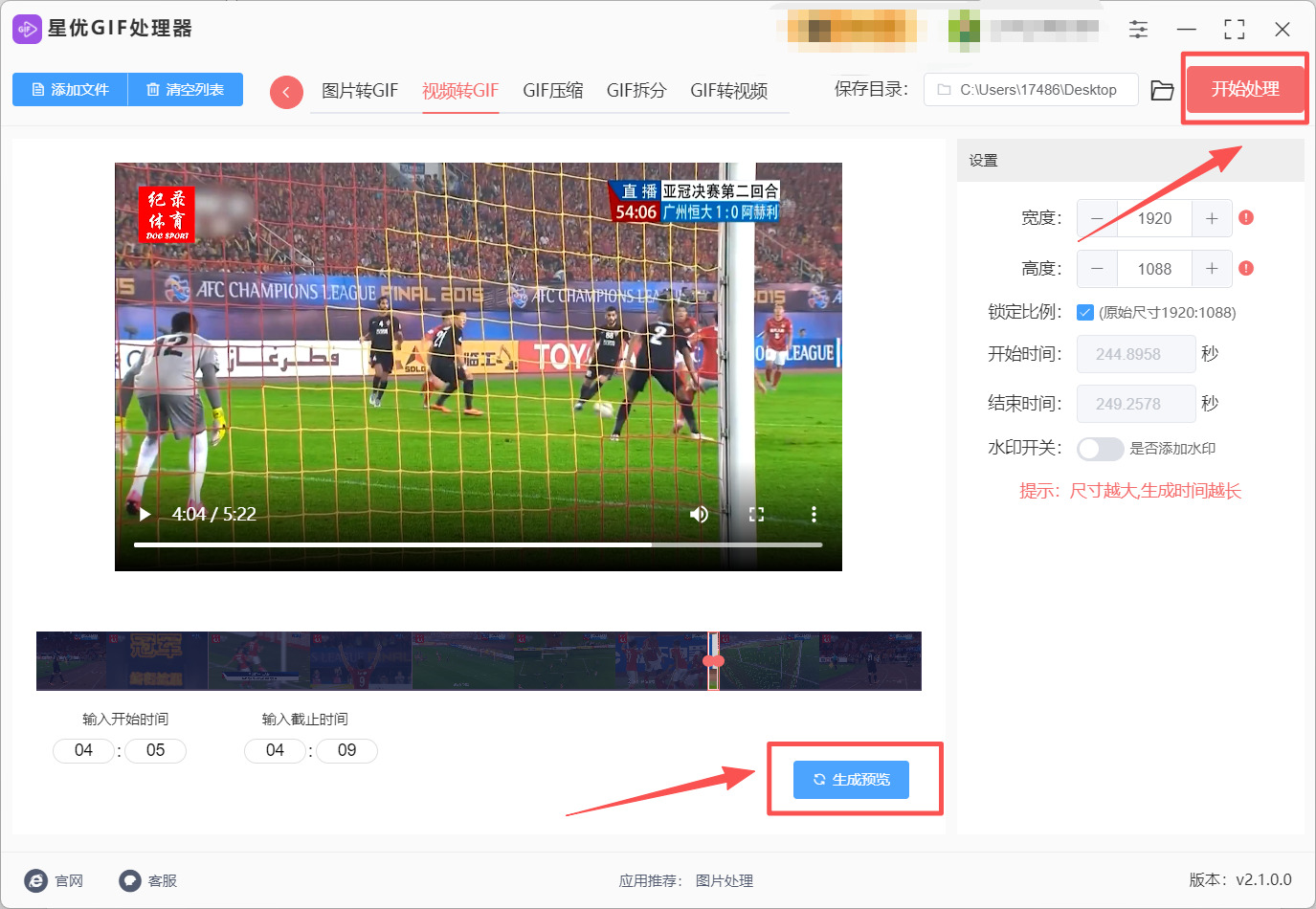Image resolution: width=1316 pixels, height=909 pixels.
Task: Select the 视频转GIF tab
Action: [x=460, y=91]
